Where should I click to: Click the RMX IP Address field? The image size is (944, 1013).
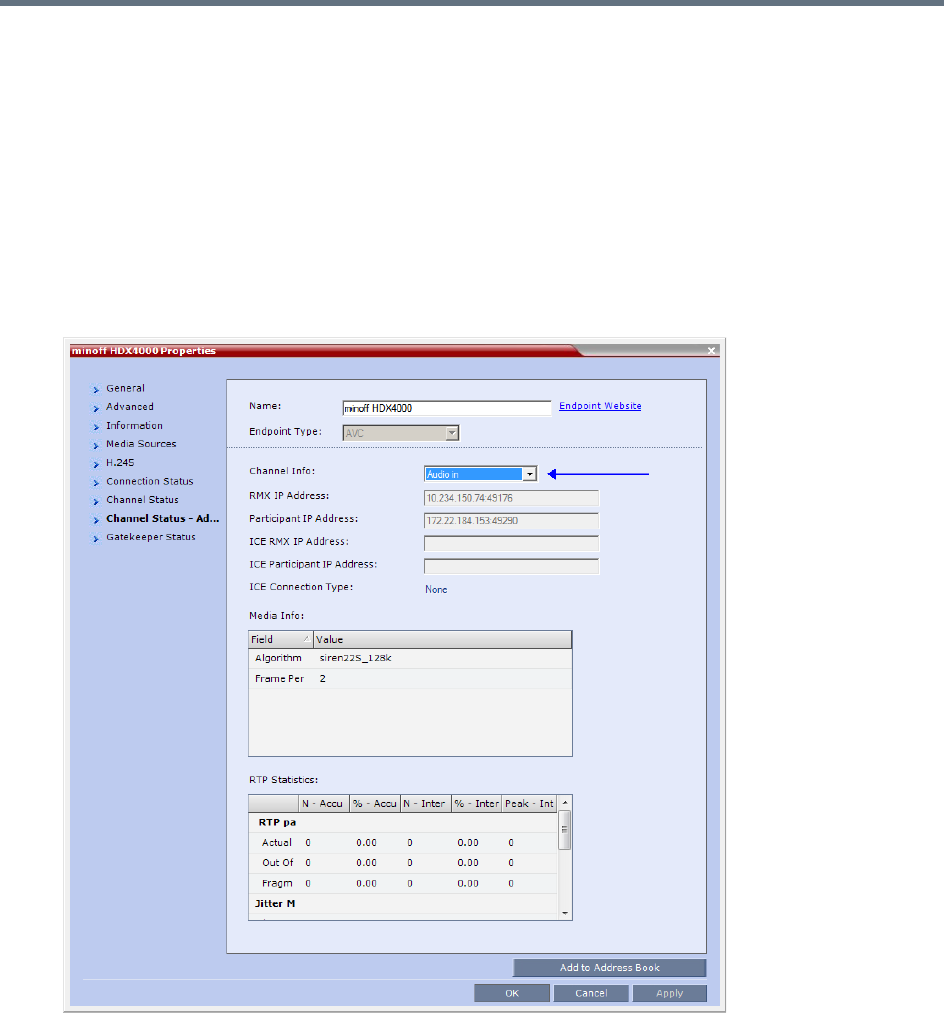pos(511,498)
